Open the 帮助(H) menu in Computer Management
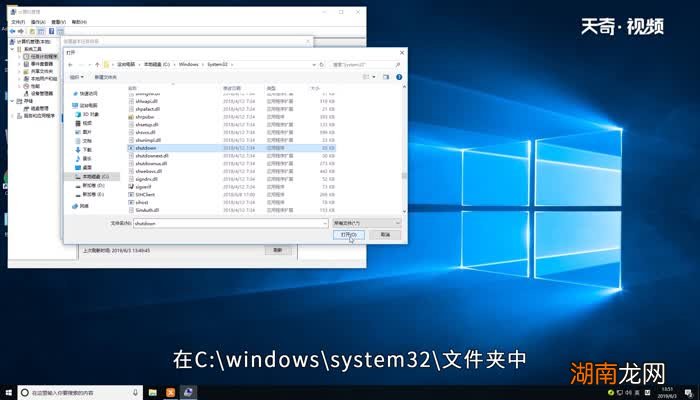 [79, 22]
